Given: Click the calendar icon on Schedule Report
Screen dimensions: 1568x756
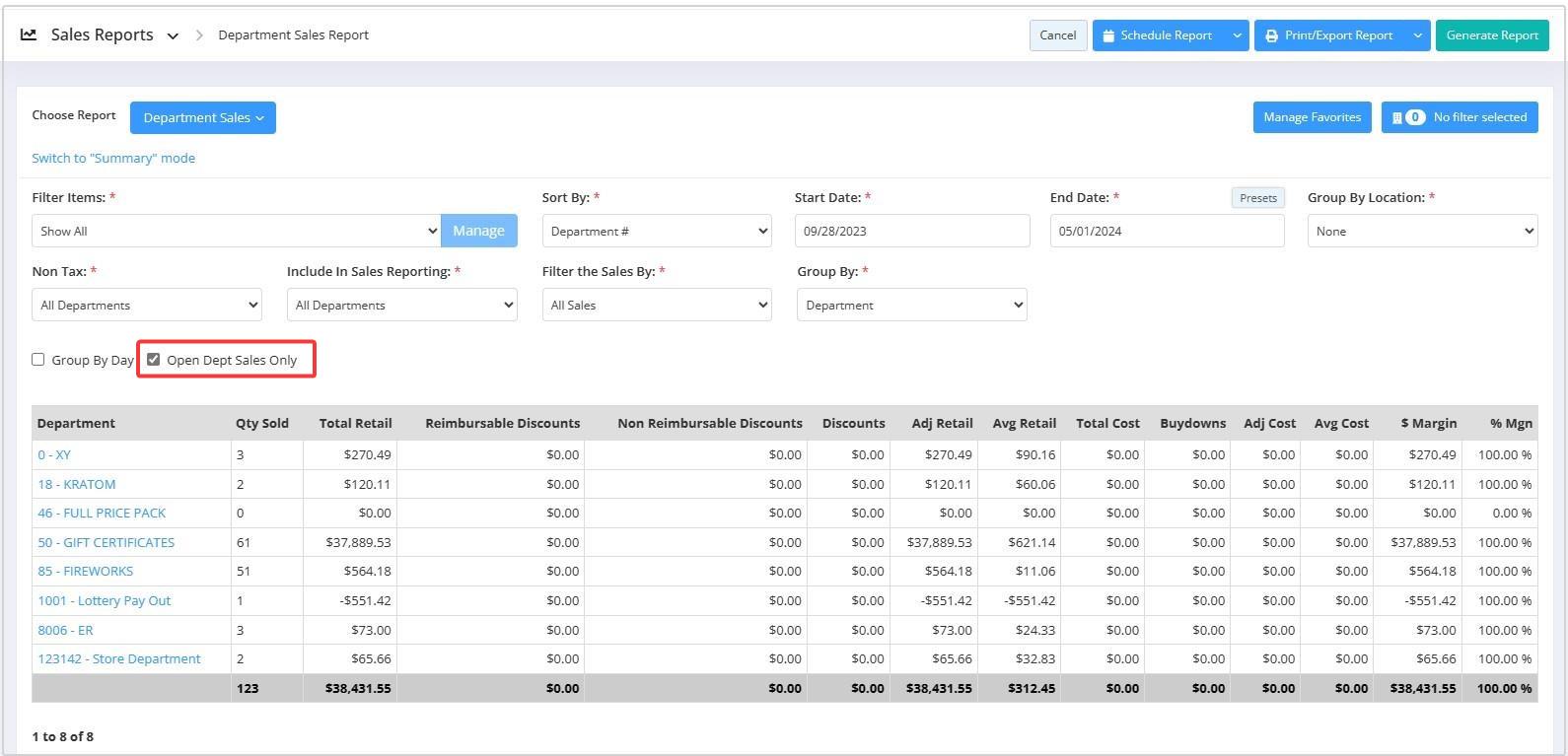Looking at the screenshot, I should (x=1108, y=35).
